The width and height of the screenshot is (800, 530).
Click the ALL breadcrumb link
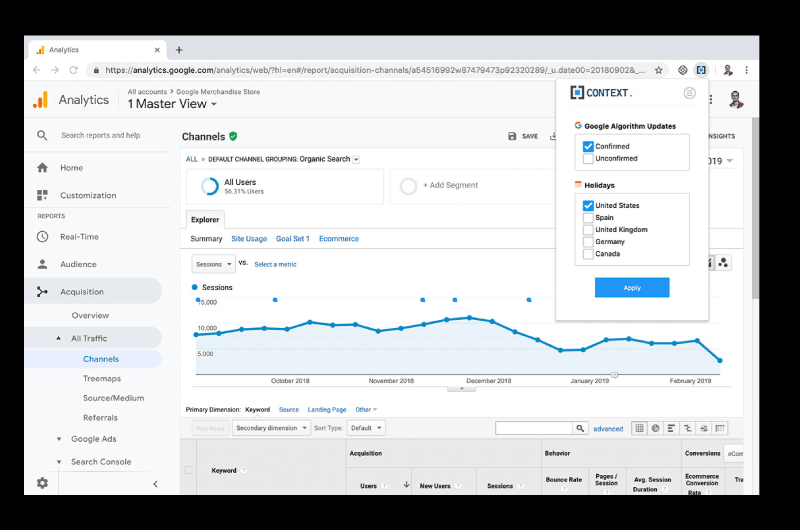tap(191, 159)
